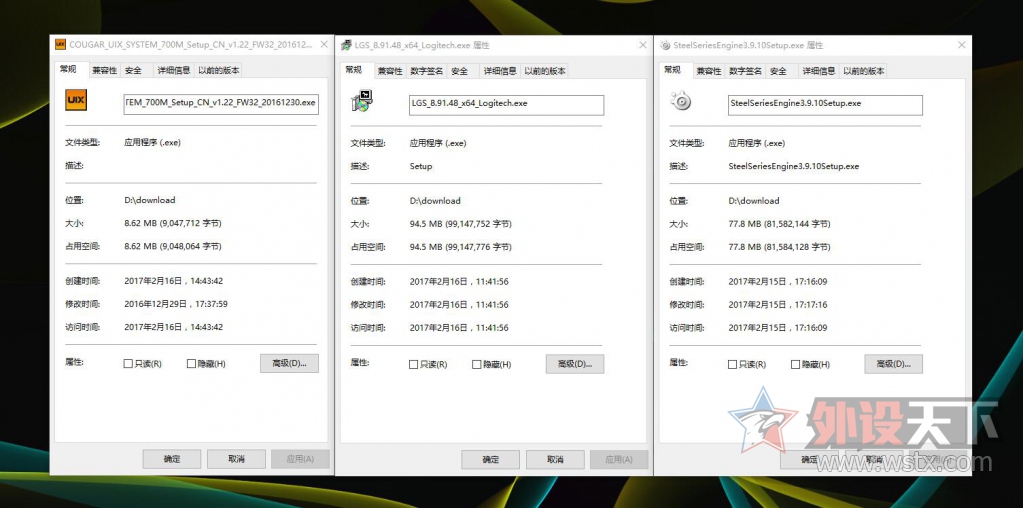Click the SteelSeries Engine setup file icon
This screenshot has width=1023, height=508.
coord(681,101)
